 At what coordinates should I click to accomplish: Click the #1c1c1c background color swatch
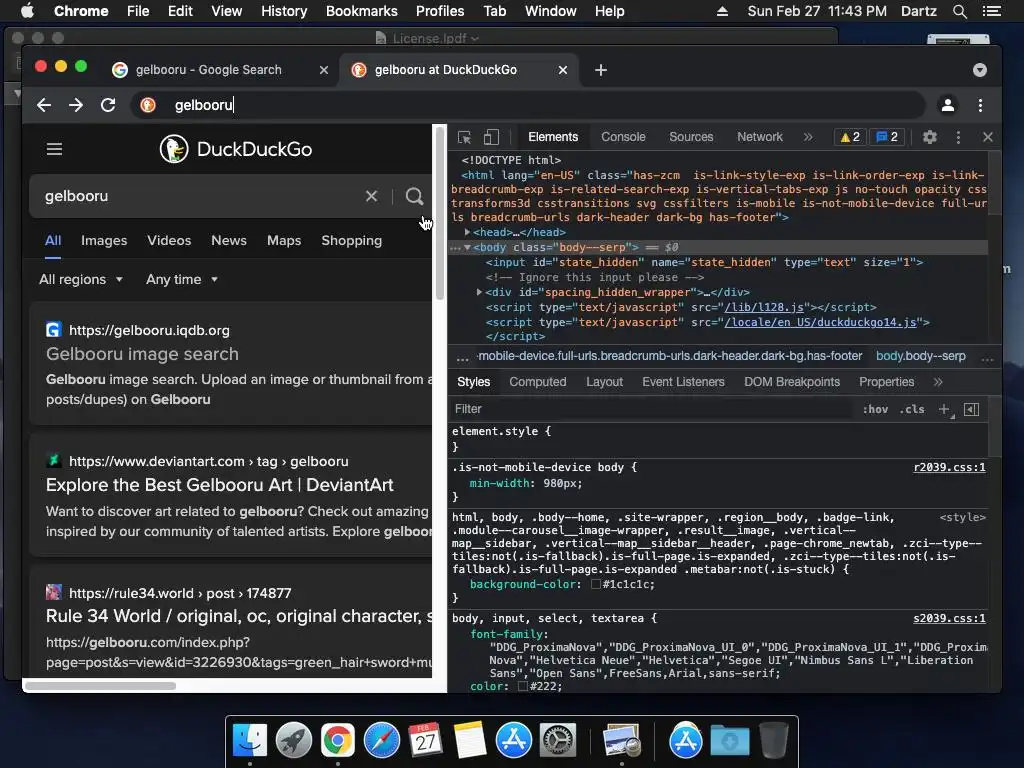[596, 584]
